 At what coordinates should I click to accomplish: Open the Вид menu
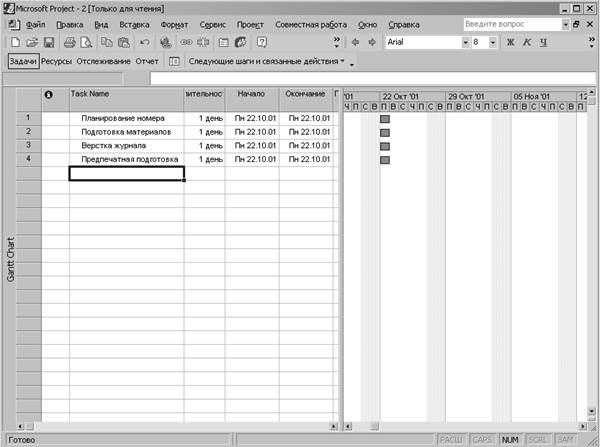click(x=101, y=24)
